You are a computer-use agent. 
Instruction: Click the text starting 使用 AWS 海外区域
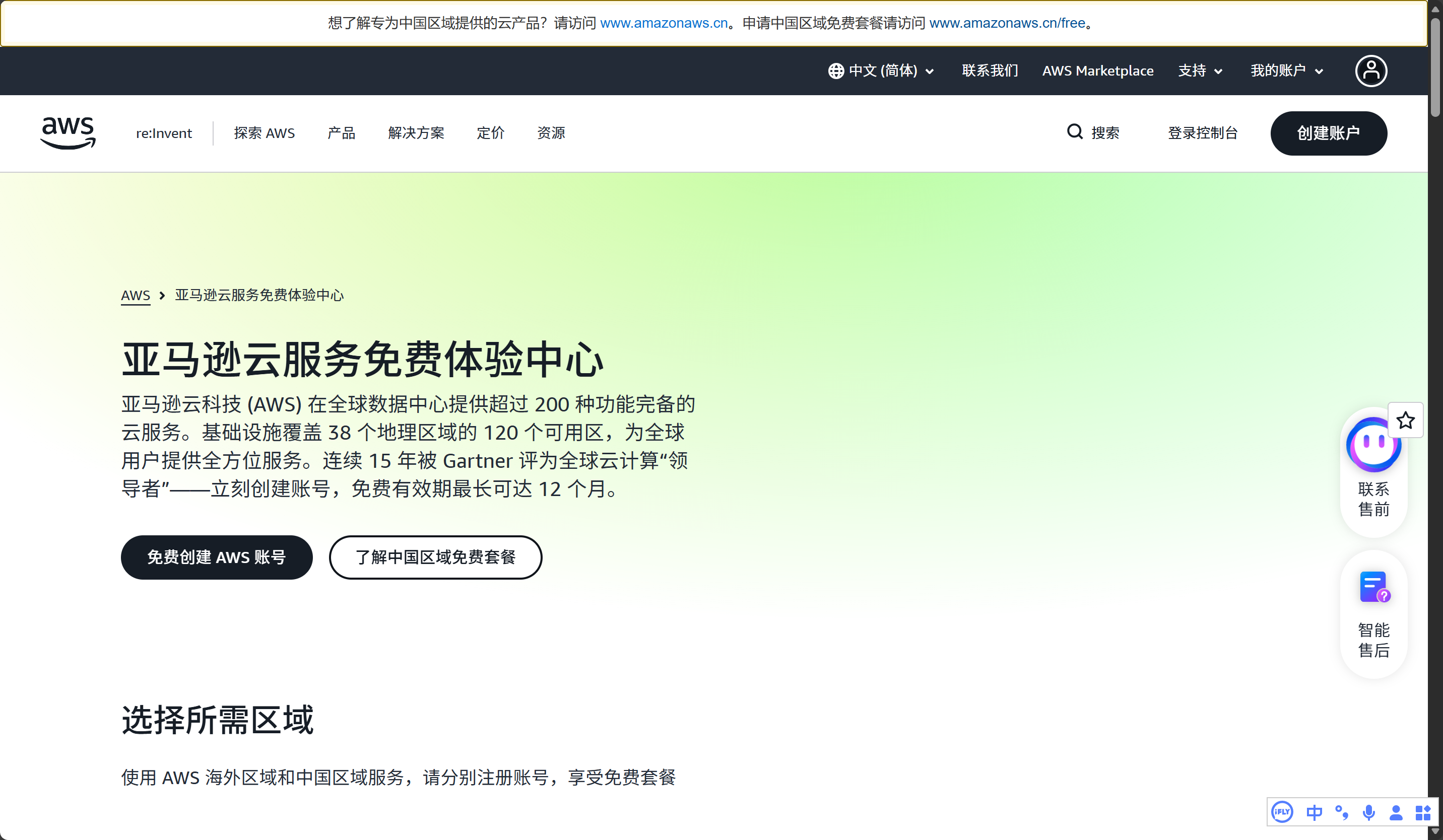click(399, 778)
